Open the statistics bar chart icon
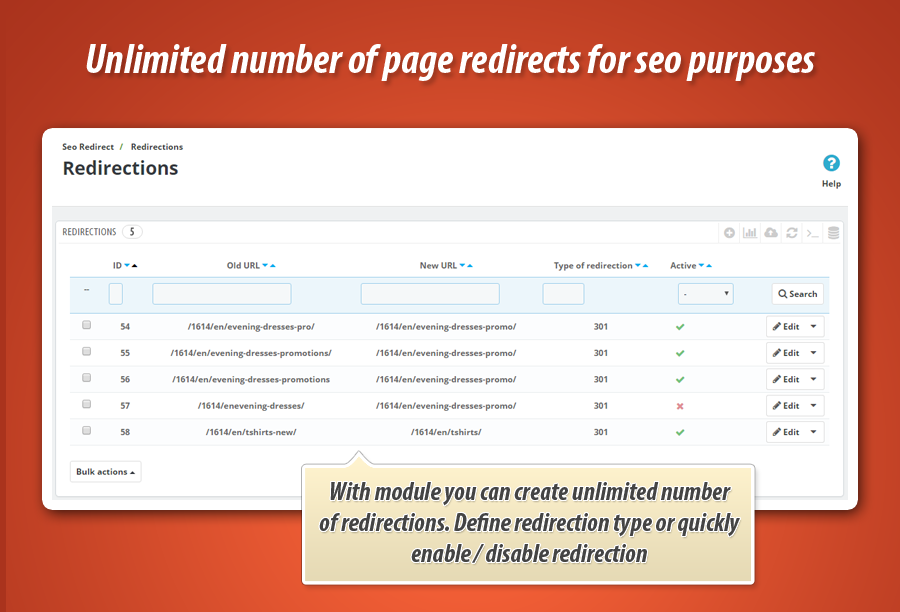 pyautogui.click(x=750, y=233)
